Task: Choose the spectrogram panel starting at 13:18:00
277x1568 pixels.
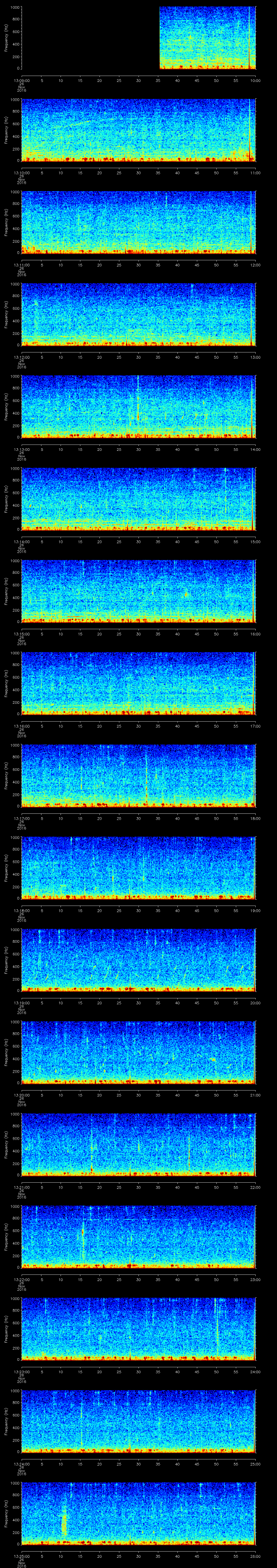Action: pyautogui.click(x=139, y=868)
